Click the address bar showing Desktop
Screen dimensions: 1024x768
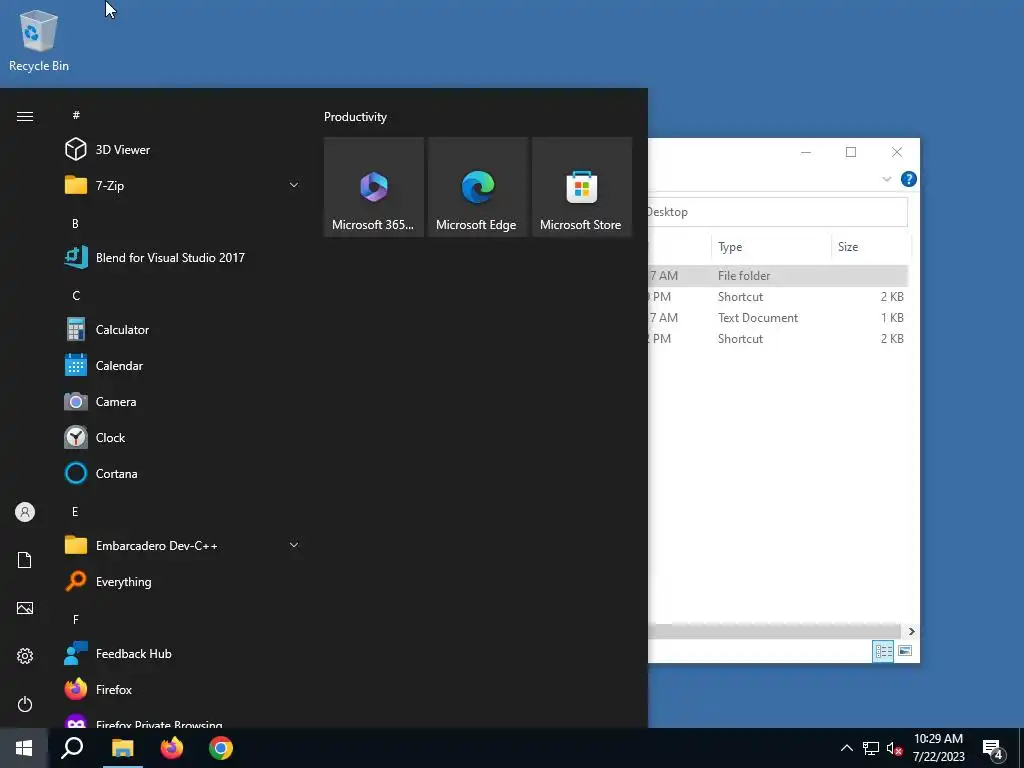click(x=776, y=212)
